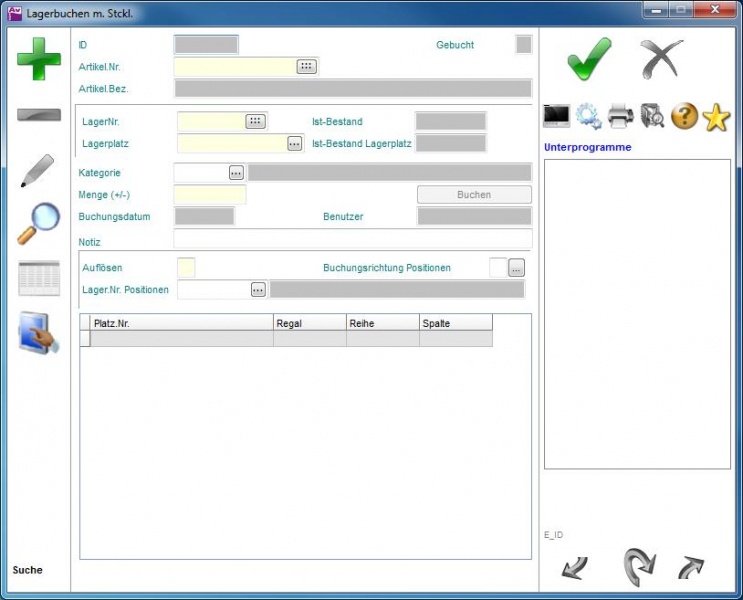Open help with the question mark icon
Image resolution: width=743 pixels, height=600 pixels.
pyautogui.click(x=684, y=117)
